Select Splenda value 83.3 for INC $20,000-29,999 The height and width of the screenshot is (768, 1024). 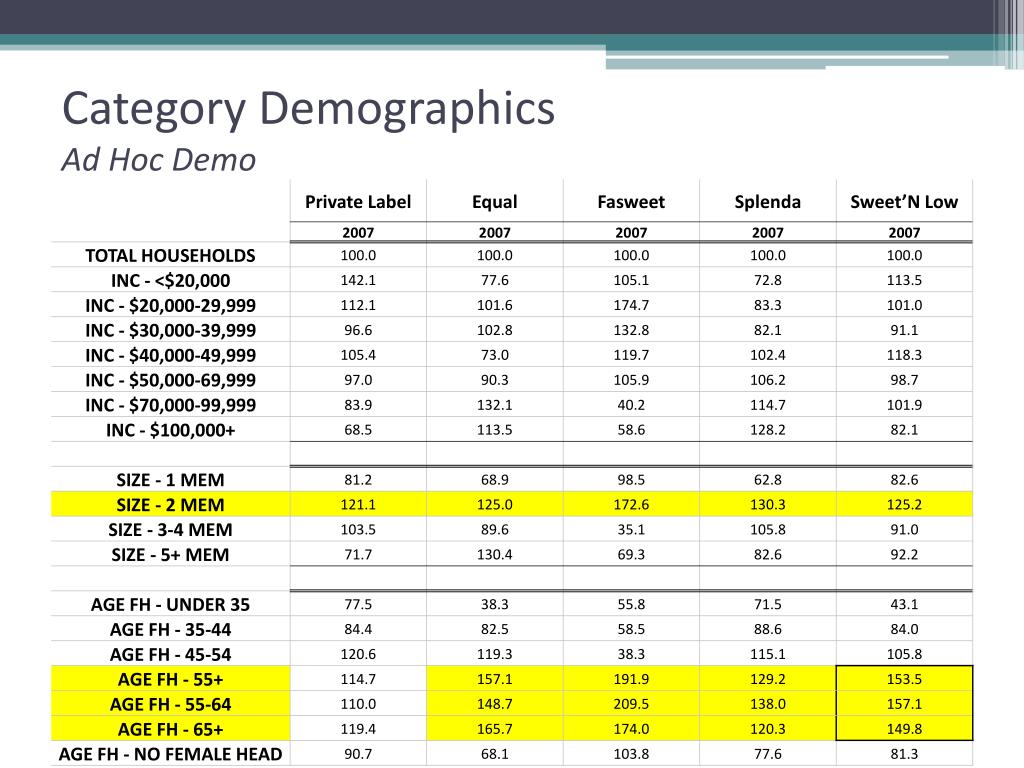pyautogui.click(x=767, y=305)
